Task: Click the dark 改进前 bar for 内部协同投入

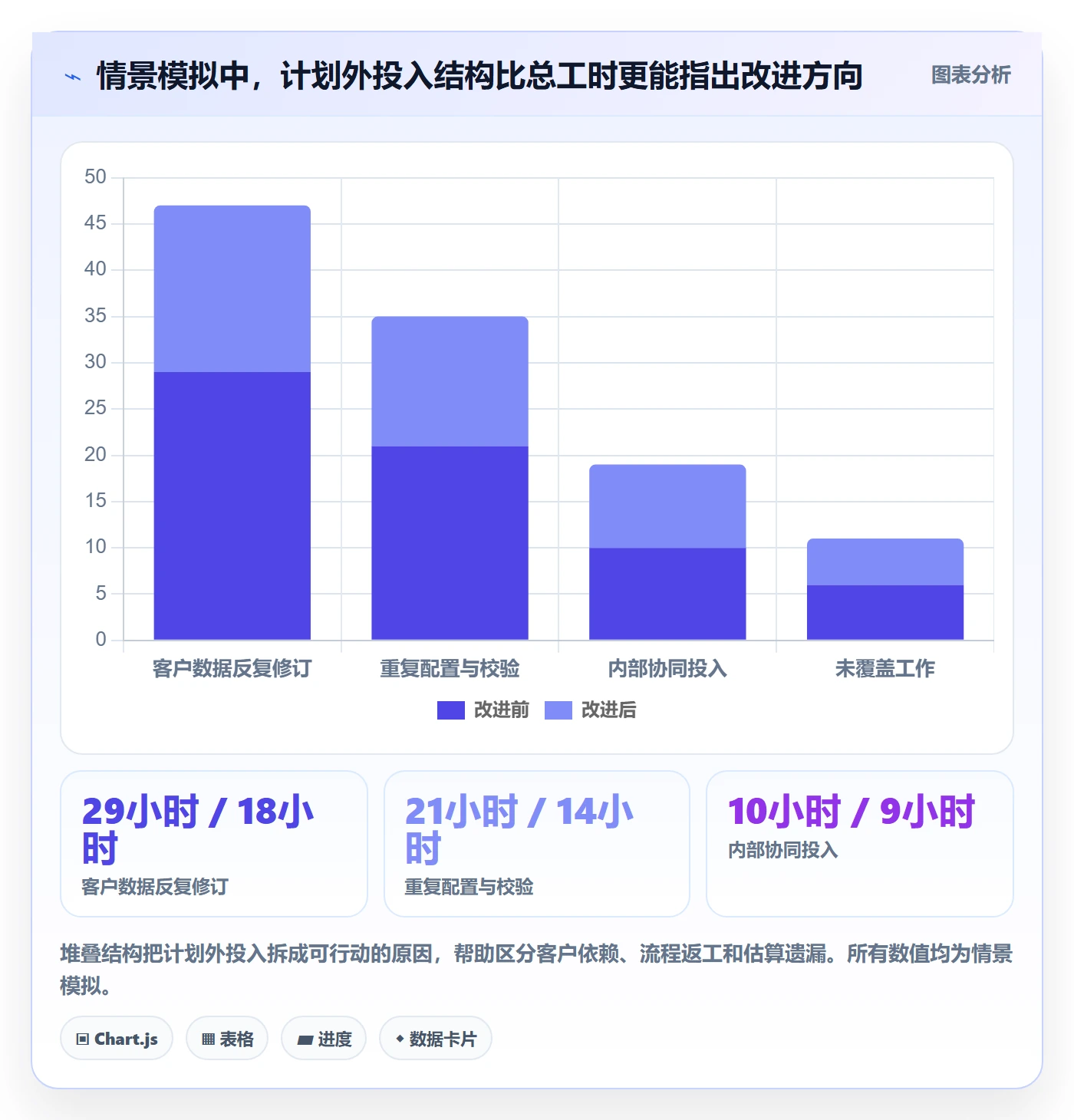Action: tap(667, 594)
